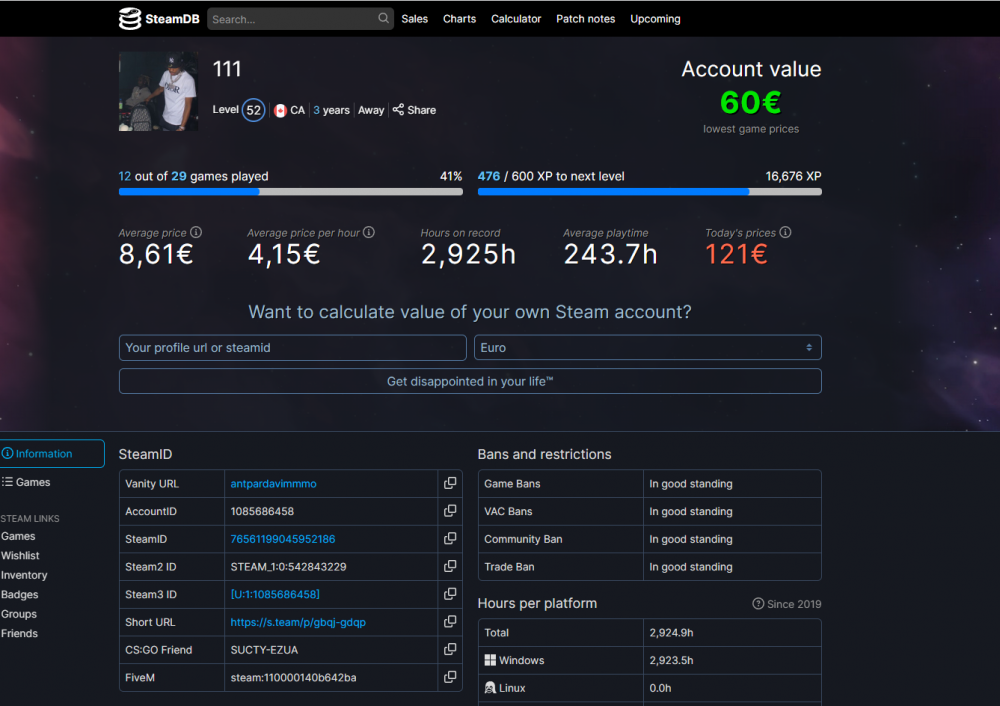The width and height of the screenshot is (1000, 706).
Task: Click the search magnifier icon
Action: 383,18
